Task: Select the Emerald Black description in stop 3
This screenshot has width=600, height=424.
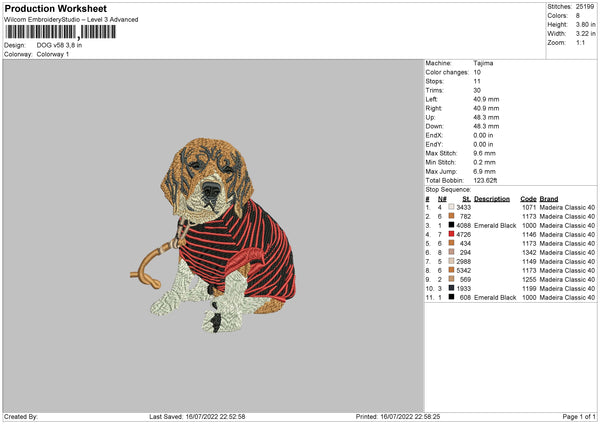Action: tap(497, 226)
